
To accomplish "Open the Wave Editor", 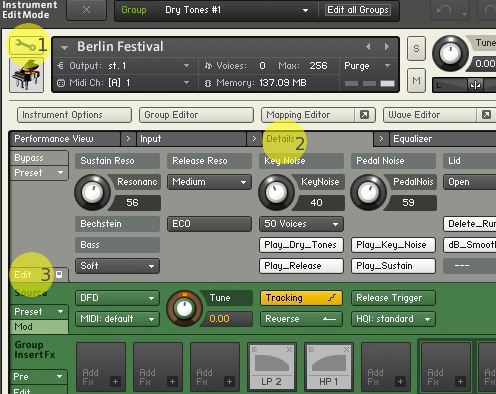I will (430, 115).
